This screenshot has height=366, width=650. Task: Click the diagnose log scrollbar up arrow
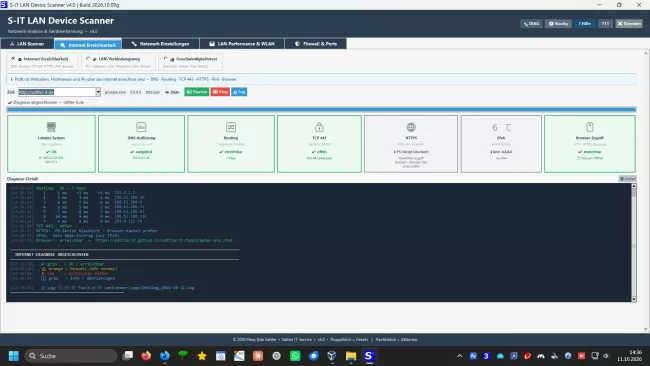[634, 187]
